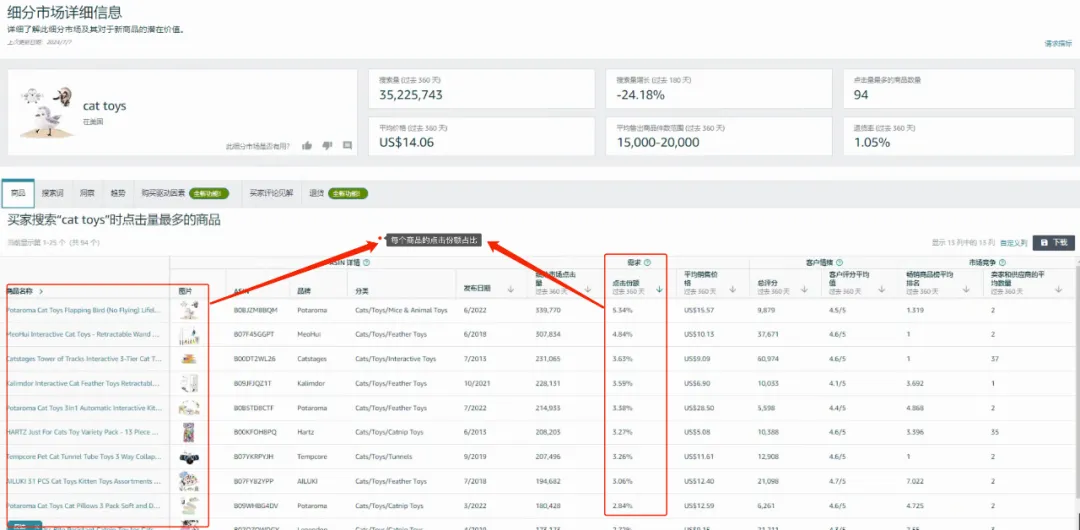Click AILUKI assortment product thumbnail
The image size is (1080, 530).
189,481
